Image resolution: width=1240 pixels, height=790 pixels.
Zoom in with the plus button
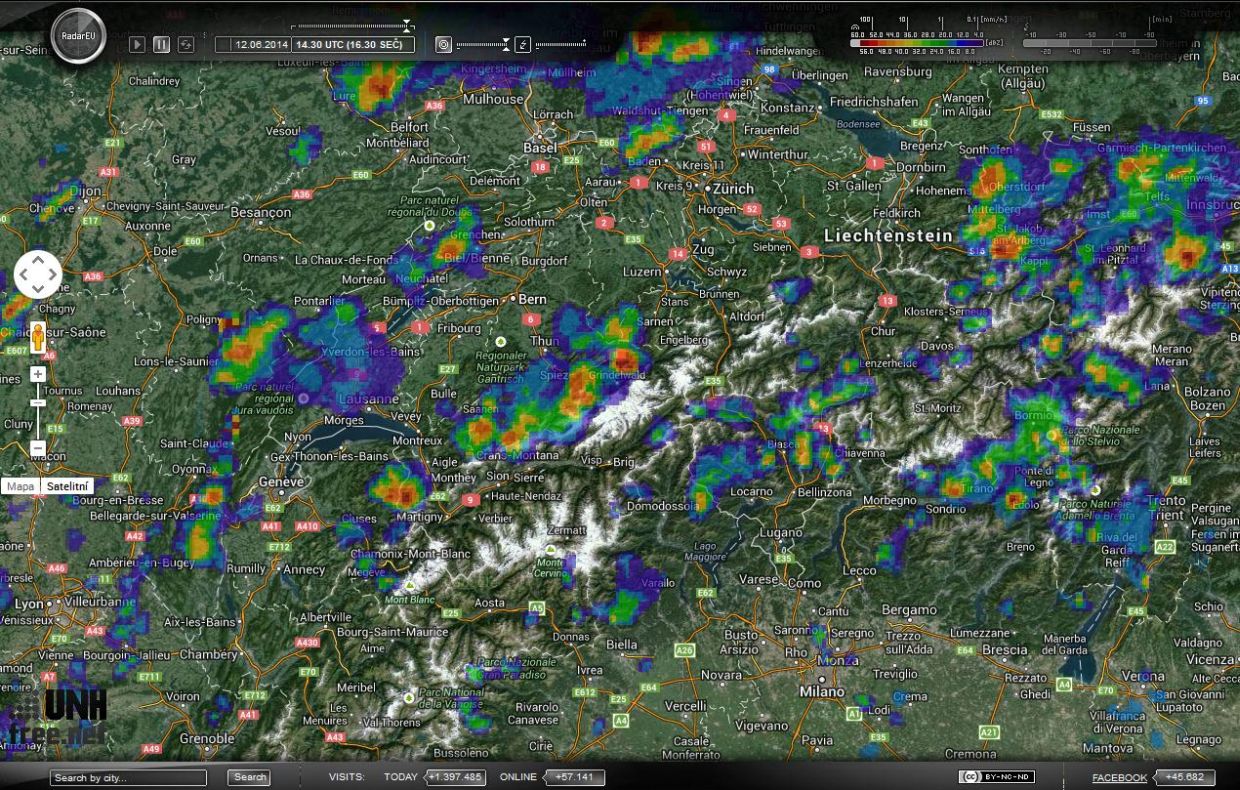38,374
